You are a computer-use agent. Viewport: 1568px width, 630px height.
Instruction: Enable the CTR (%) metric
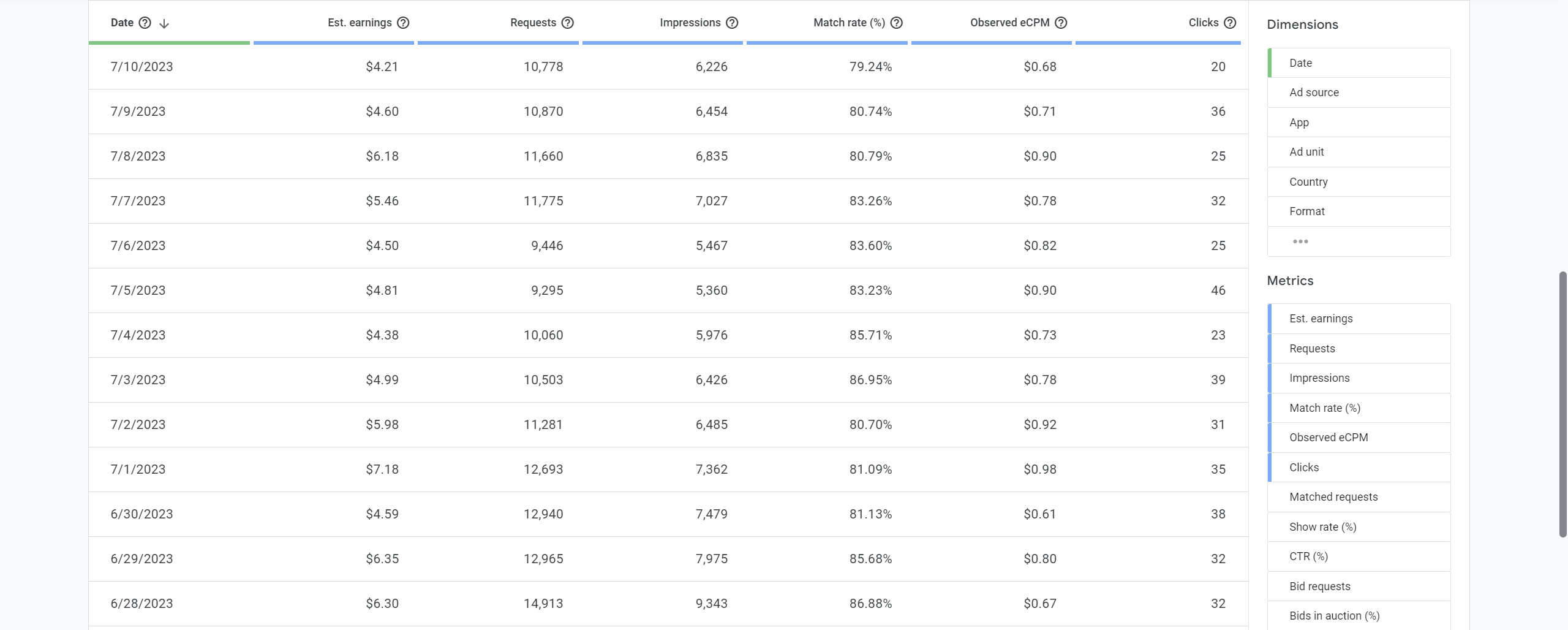[1359, 556]
